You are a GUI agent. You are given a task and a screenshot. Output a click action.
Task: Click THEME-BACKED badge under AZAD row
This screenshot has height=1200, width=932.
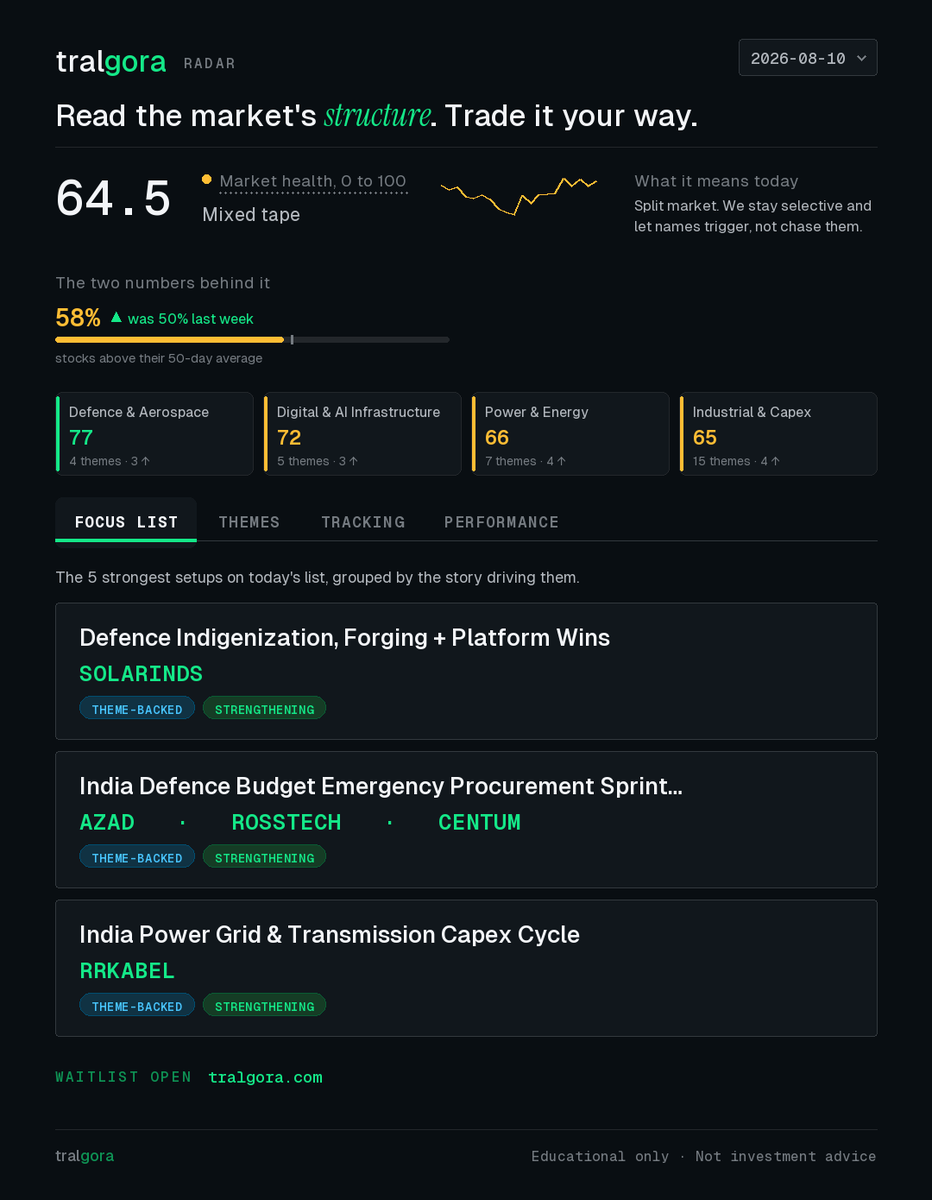point(137,857)
